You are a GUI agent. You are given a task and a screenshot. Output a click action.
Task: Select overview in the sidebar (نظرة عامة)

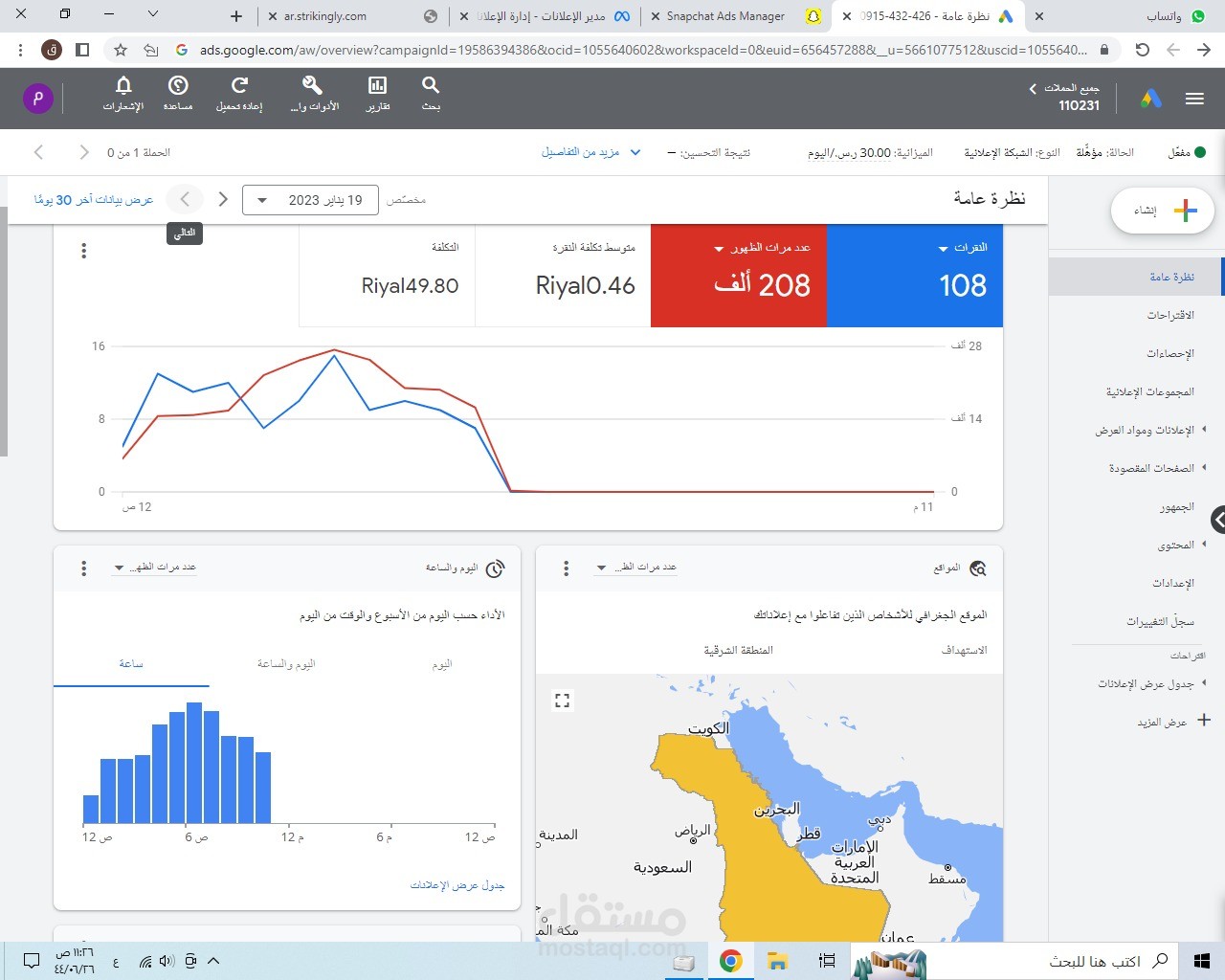click(x=1135, y=277)
